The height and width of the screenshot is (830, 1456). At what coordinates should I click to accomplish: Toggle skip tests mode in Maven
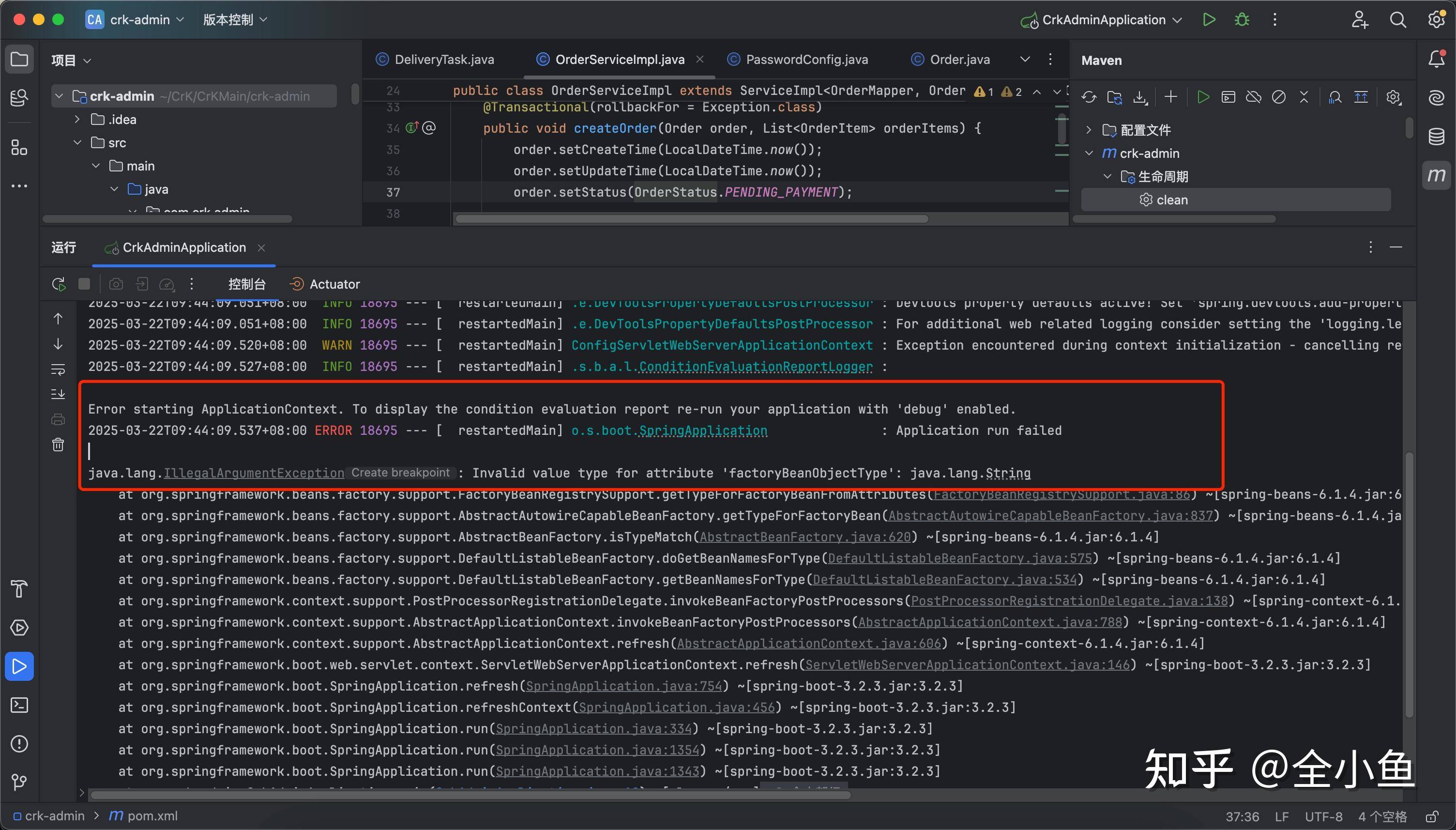click(1279, 97)
